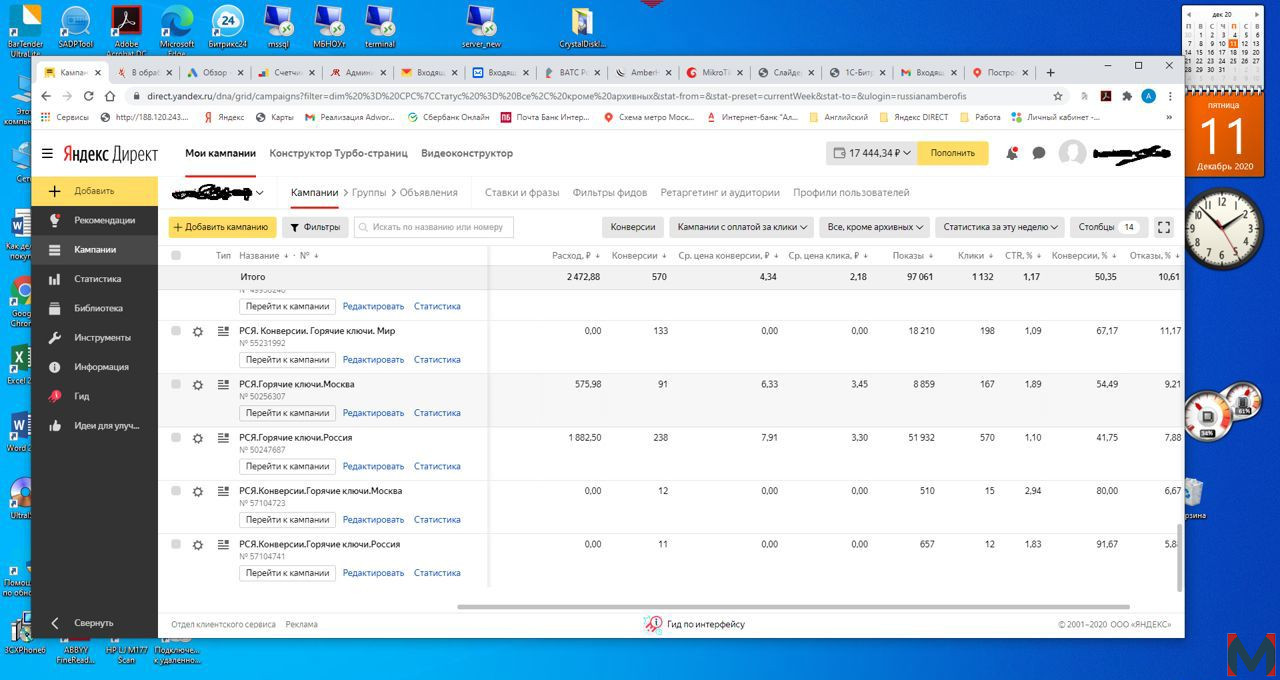This screenshot has height=680, width=1280.
Task: Check box for РСЯ.Горячие ключи.Москва
Action: coord(176,384)
